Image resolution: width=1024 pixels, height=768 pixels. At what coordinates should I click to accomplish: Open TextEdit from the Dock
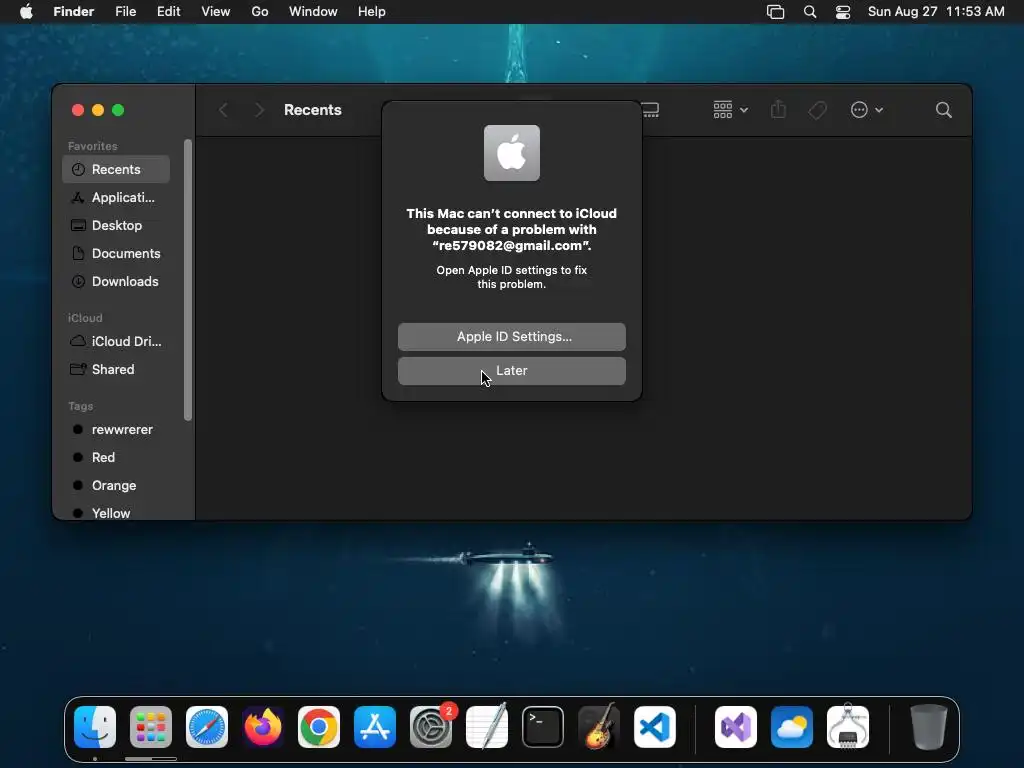[487, 727]
